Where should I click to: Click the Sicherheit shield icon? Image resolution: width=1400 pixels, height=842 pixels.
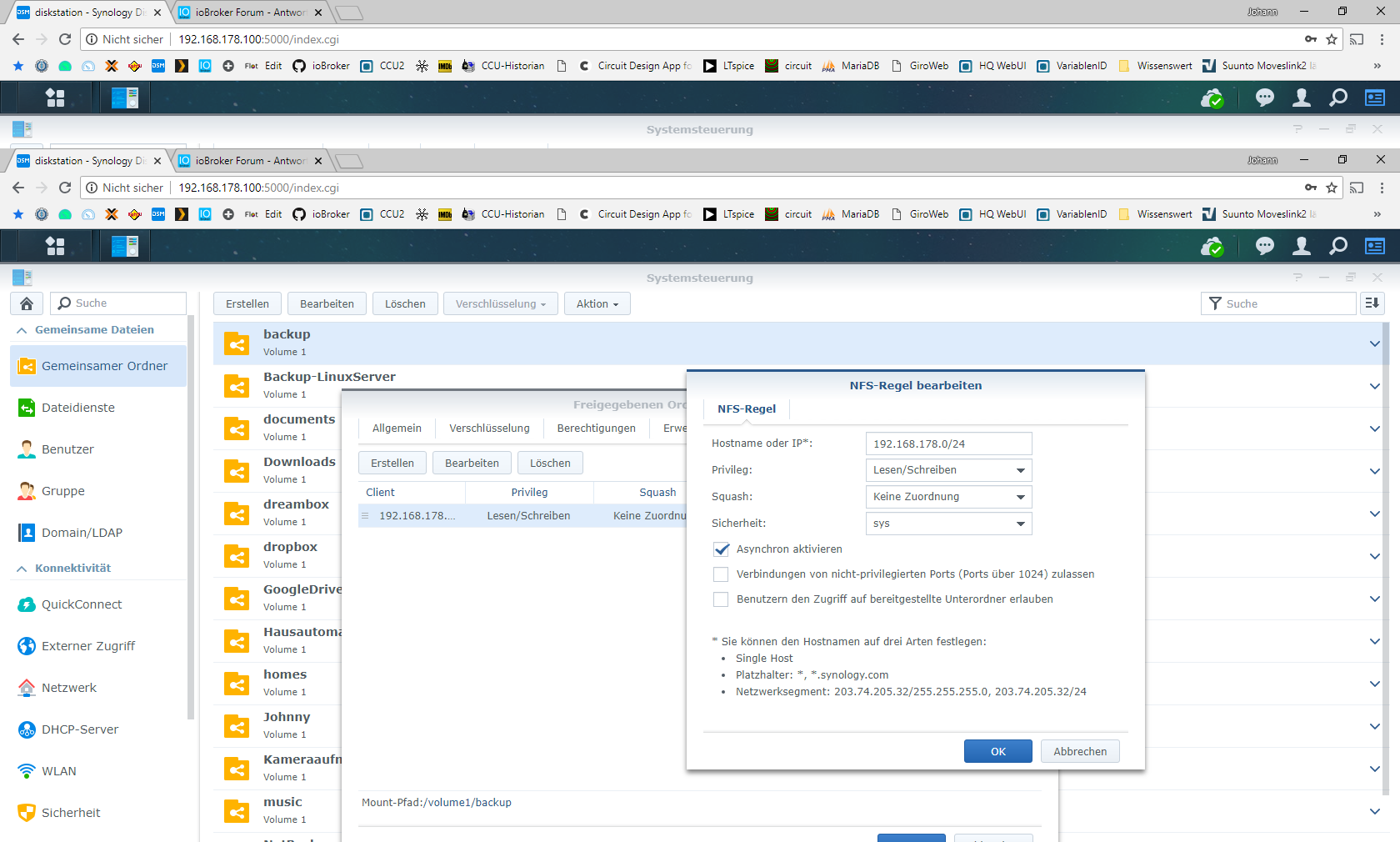click(x=27, y=813)
